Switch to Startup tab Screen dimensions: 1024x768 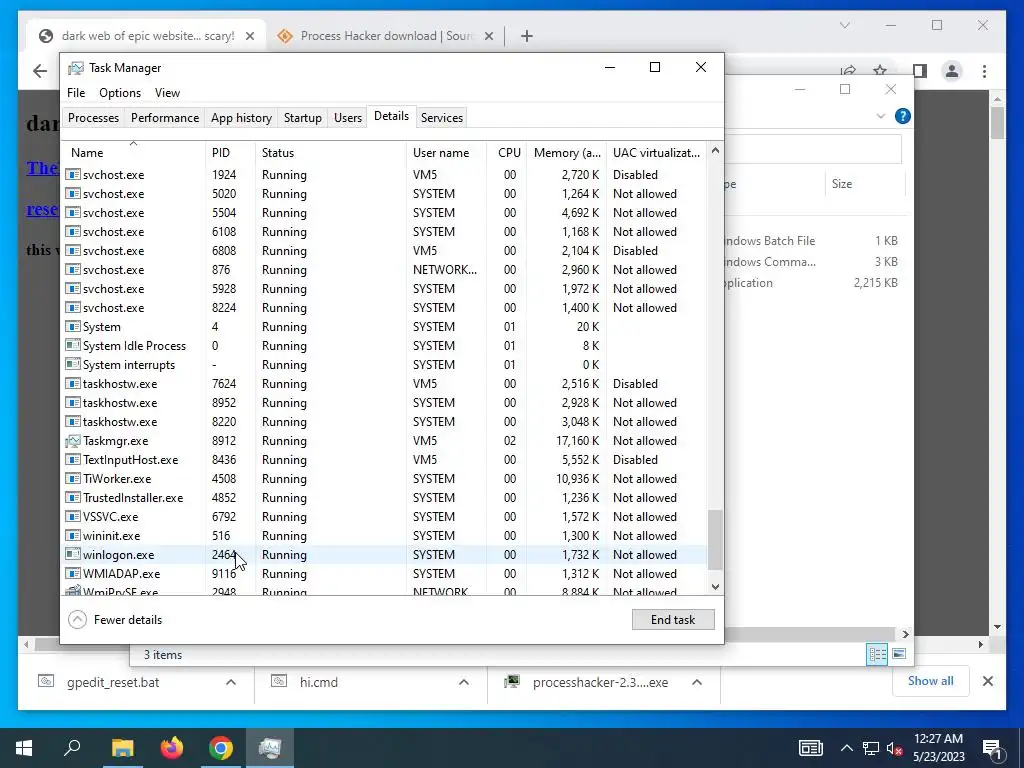[302, 118]
